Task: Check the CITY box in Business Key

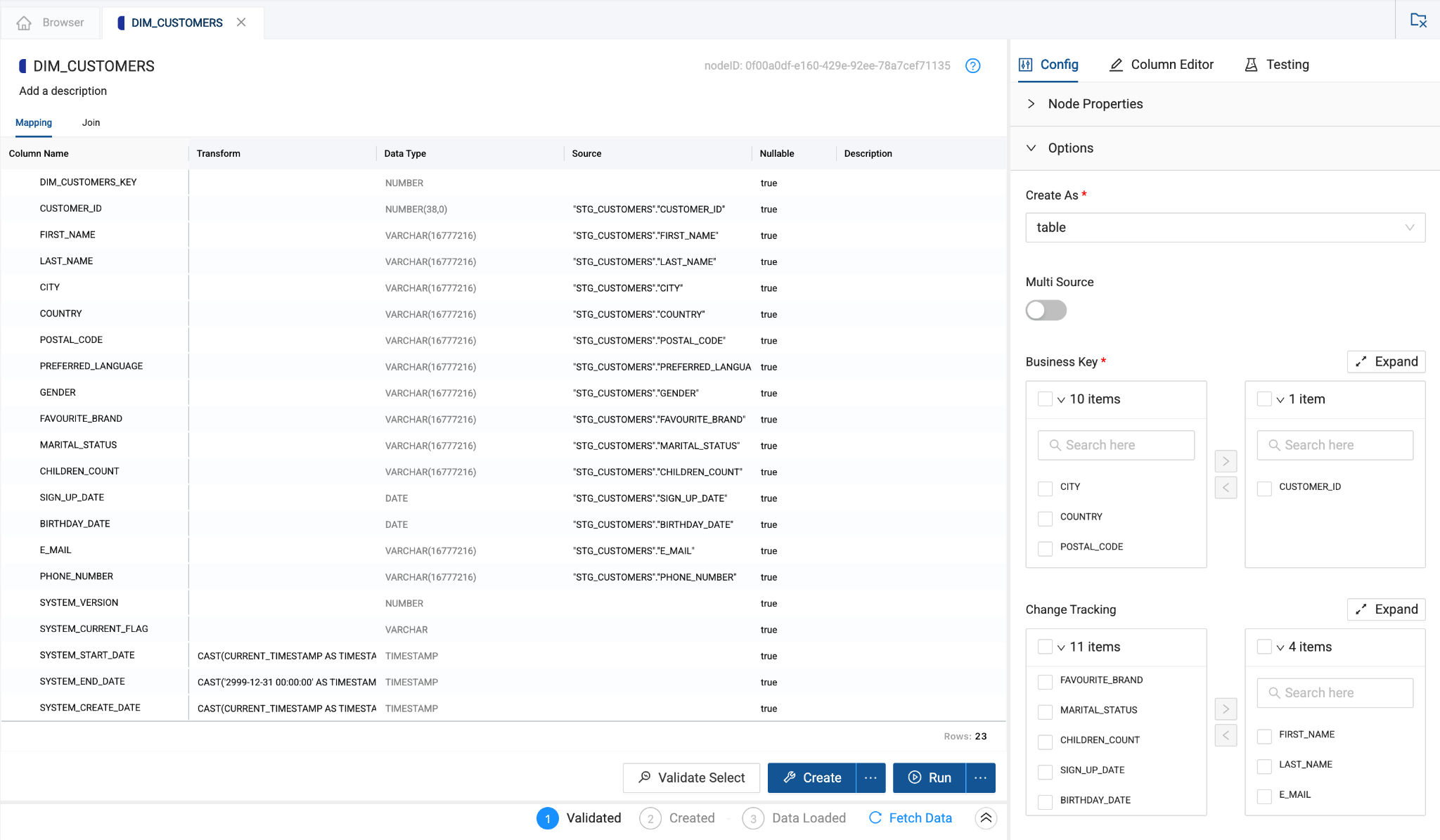Action: coord(1045,488)
